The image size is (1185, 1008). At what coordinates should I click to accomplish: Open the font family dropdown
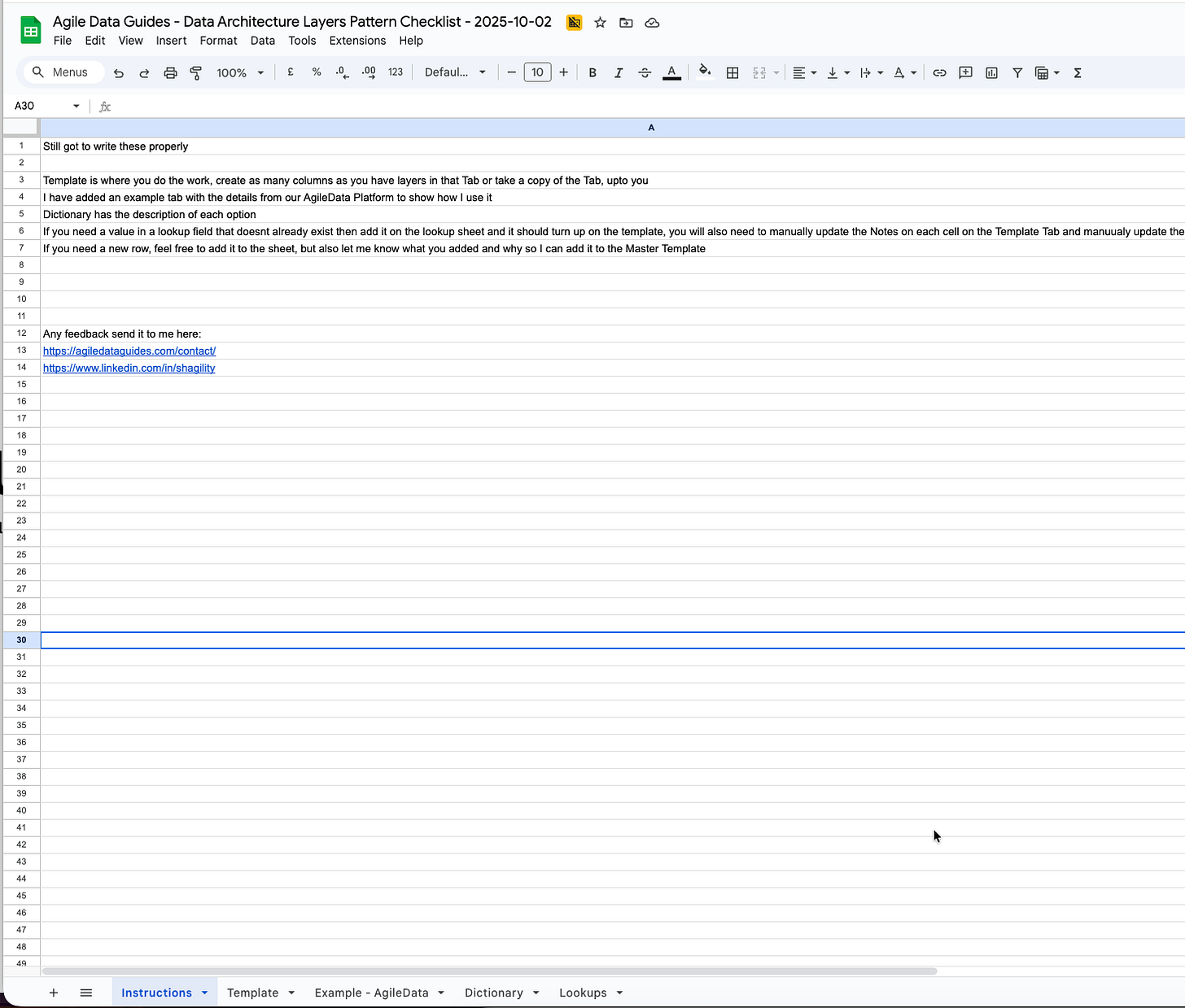pyautogui.click(x=455, y=72)
